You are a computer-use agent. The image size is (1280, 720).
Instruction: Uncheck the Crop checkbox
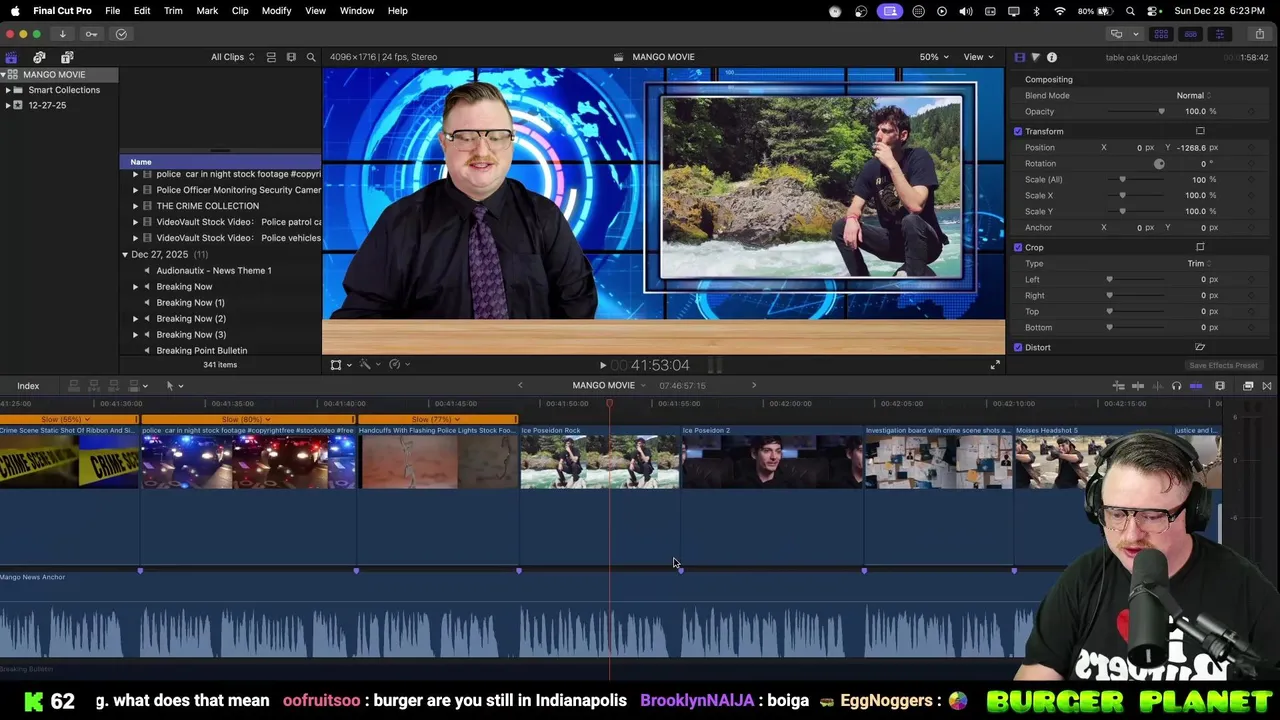click(x=1018, y=247)
